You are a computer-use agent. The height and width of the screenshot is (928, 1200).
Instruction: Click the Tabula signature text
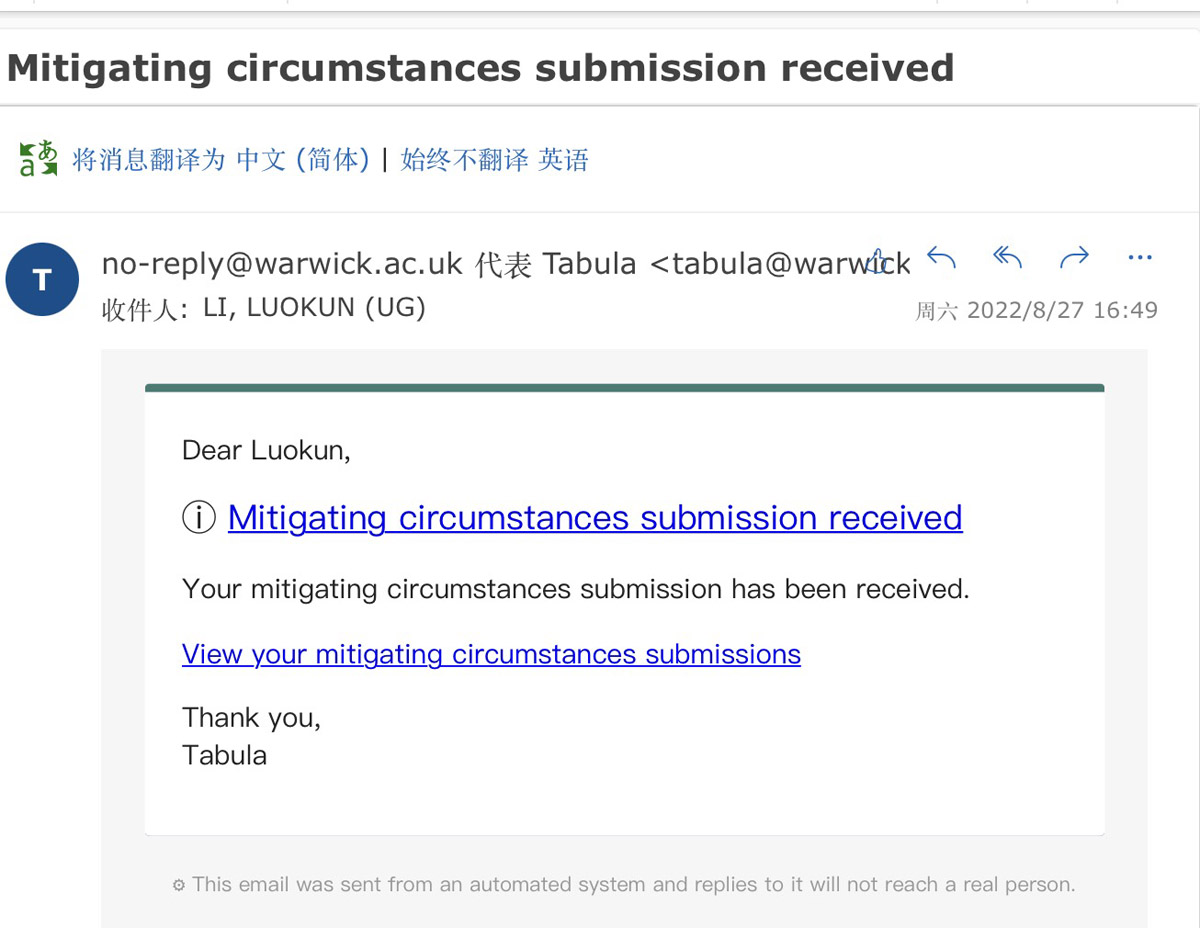pyautogui.click(x=224, y=755)
